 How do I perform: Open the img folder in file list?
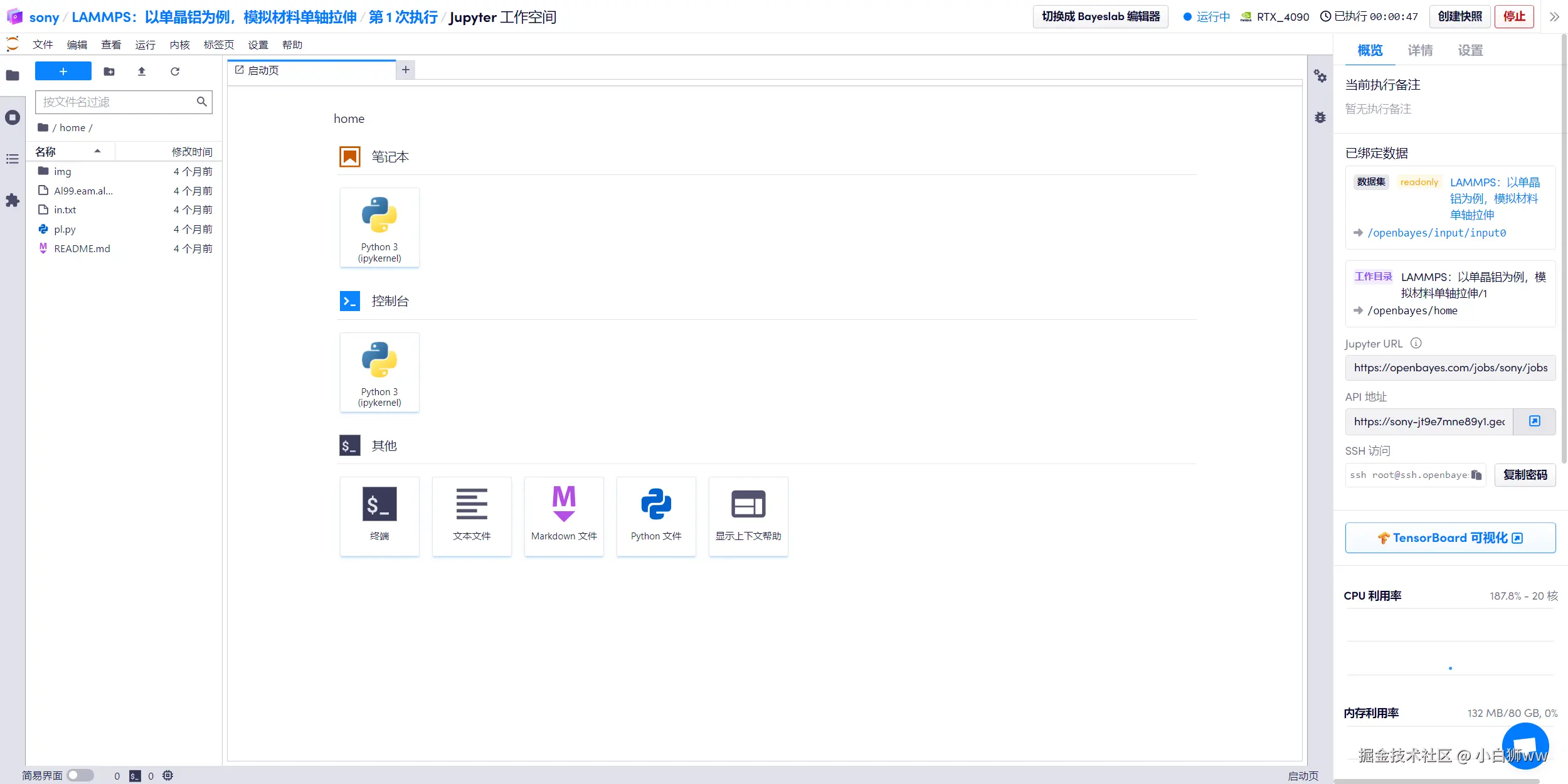[x=62, y=171]
